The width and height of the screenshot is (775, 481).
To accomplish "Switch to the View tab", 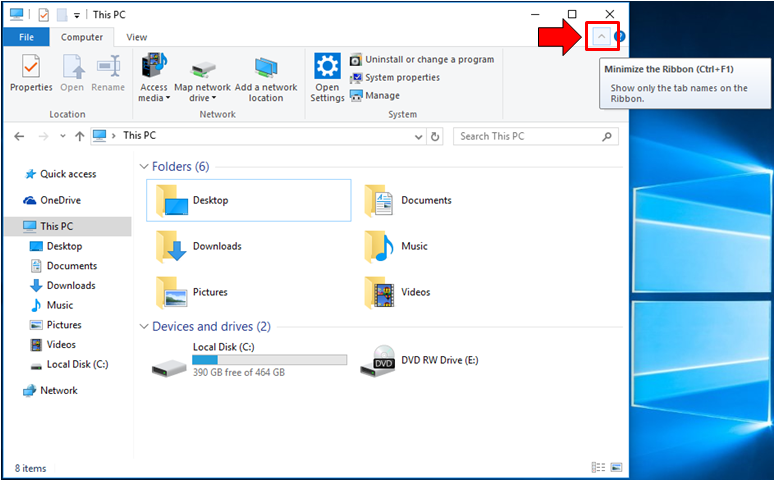I will 137,37.
